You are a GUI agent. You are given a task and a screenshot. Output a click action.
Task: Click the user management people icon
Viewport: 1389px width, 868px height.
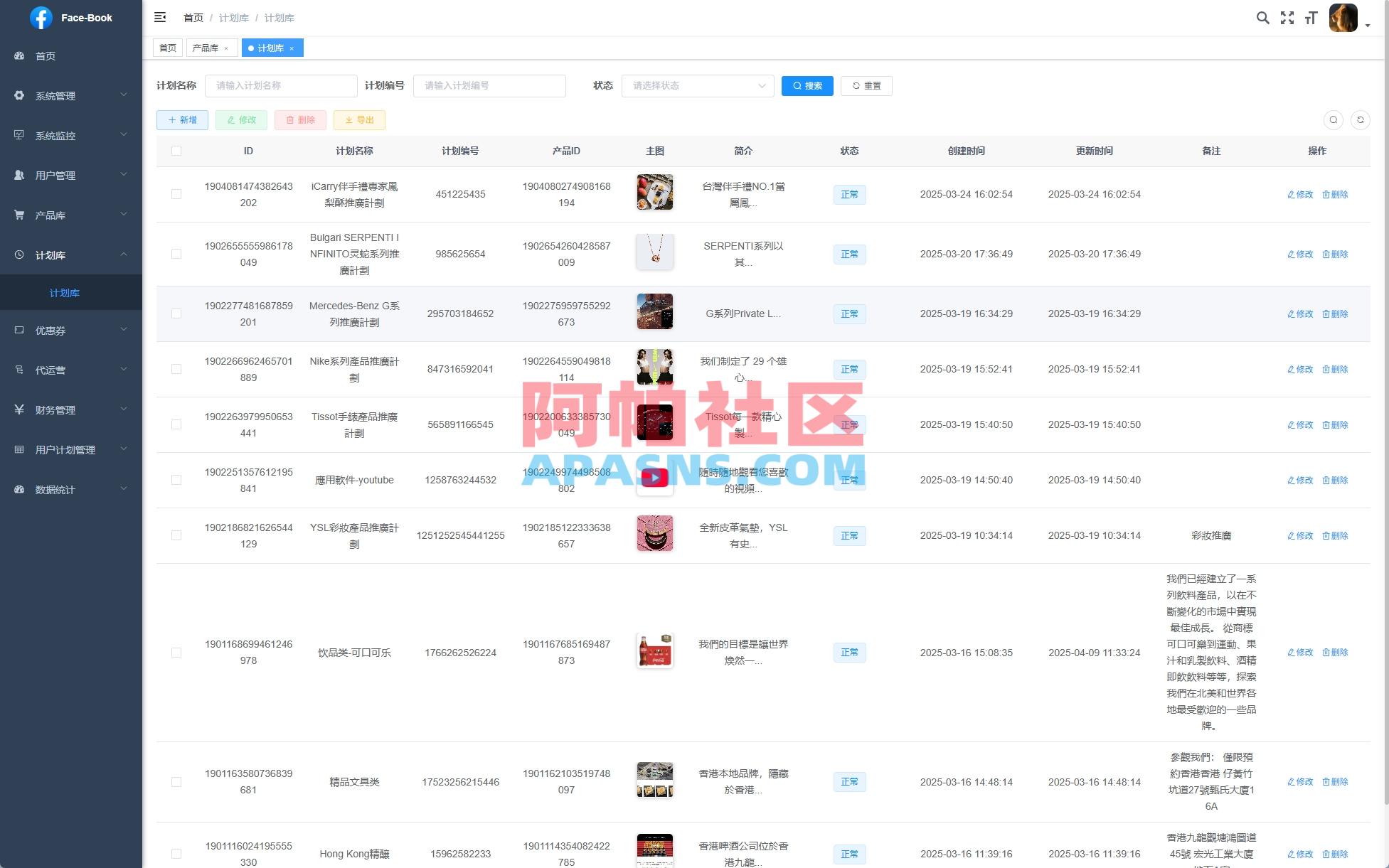[x=19, y=175]
